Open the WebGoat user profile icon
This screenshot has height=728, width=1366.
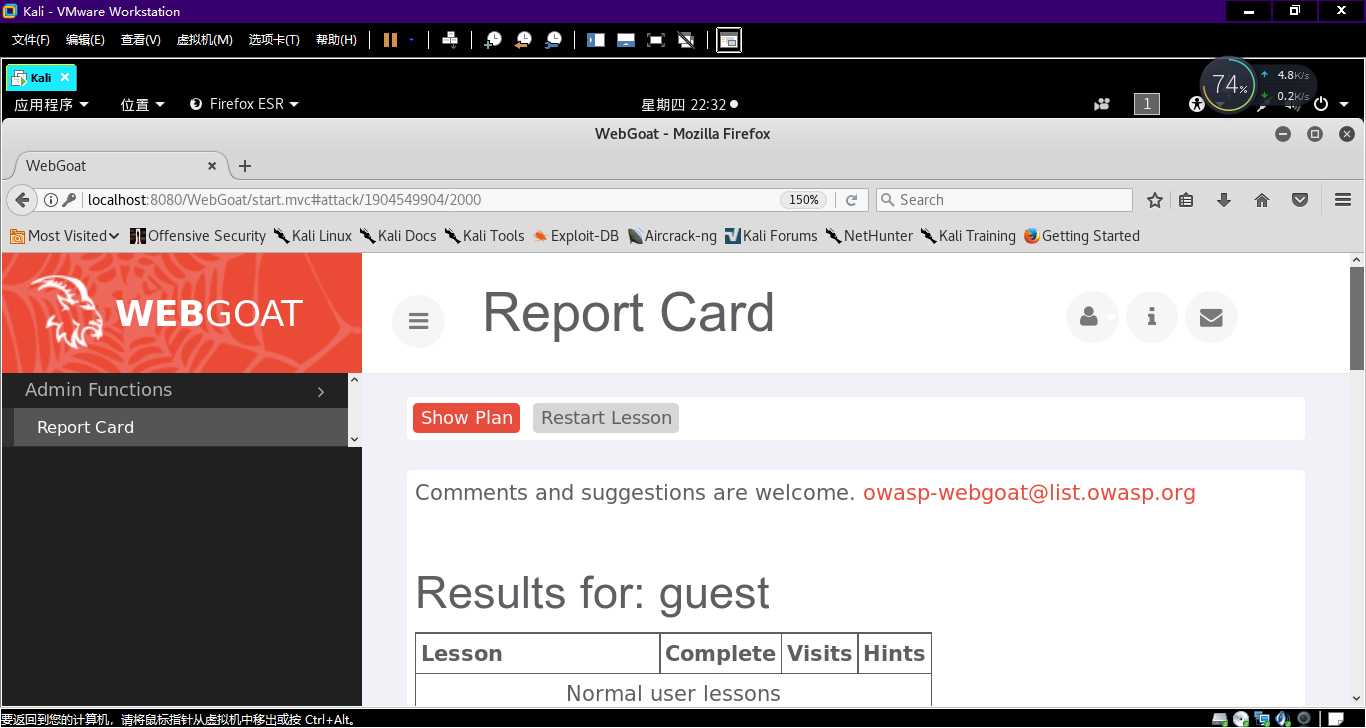click(1092, 317)
